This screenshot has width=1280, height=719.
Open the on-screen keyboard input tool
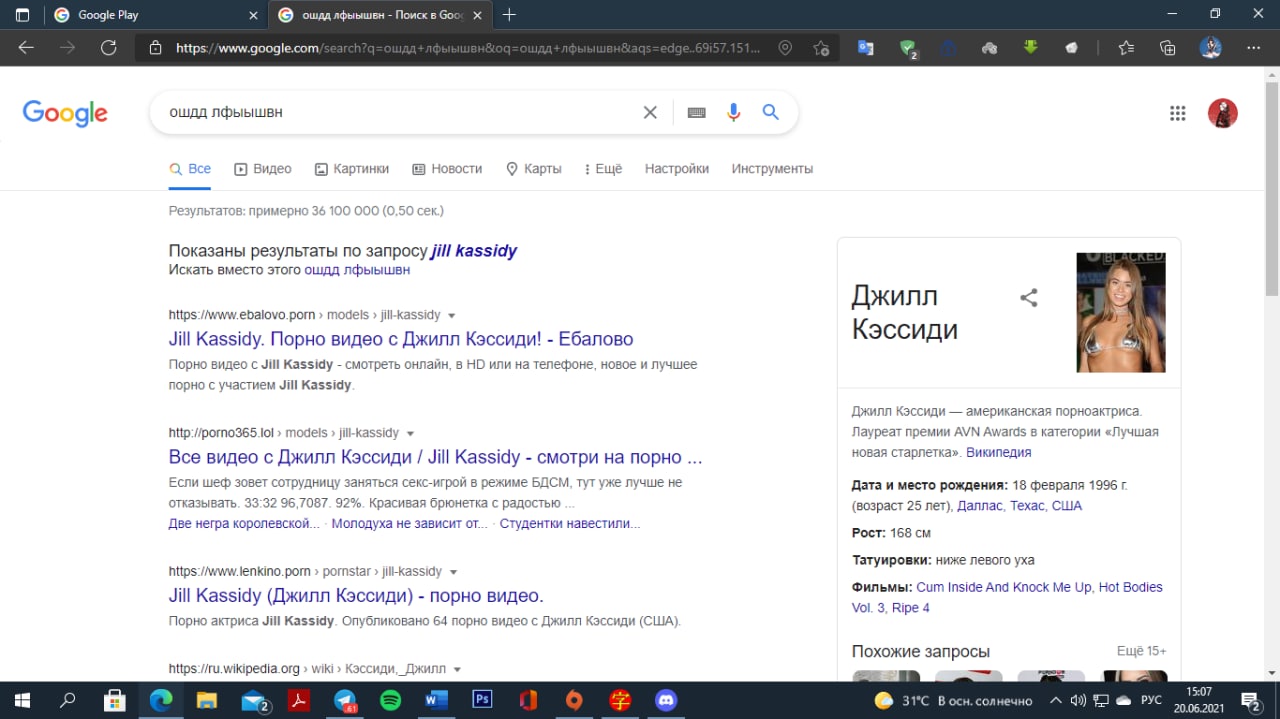tap(697, 113)
